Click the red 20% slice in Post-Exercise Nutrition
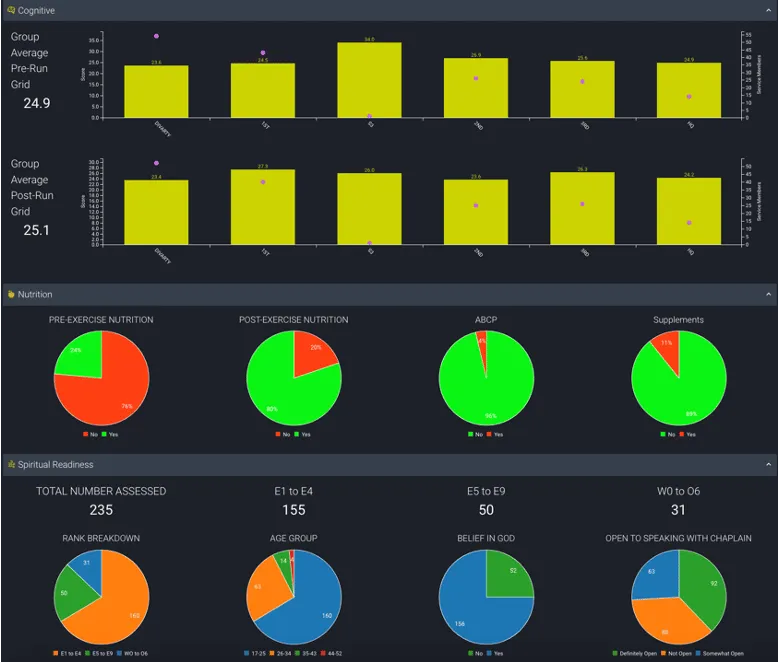Viewport: 778px width, 662px height. point(312,352)
